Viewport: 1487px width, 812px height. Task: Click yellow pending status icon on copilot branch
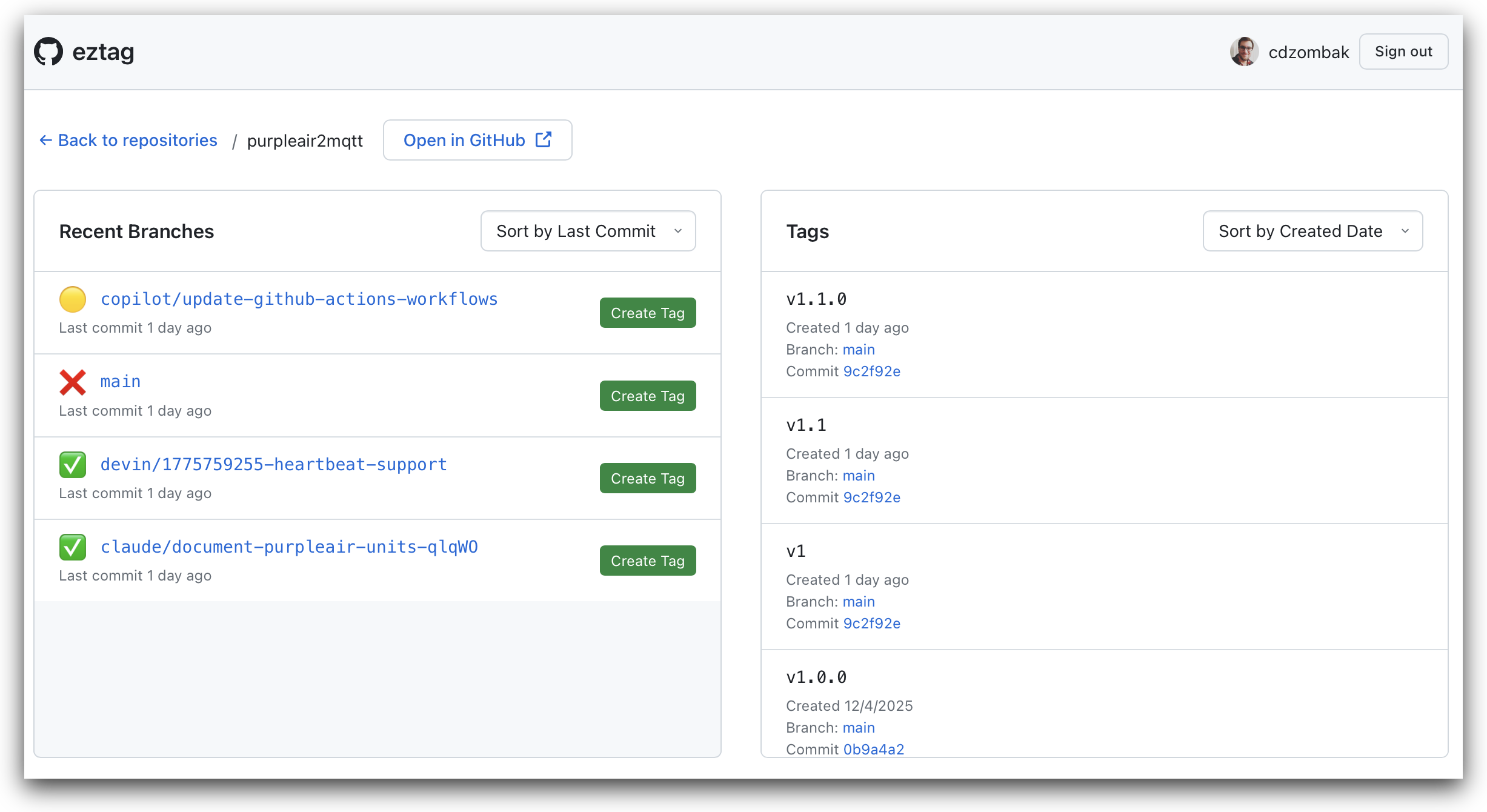pyautogui.click(x=73, y=299)
